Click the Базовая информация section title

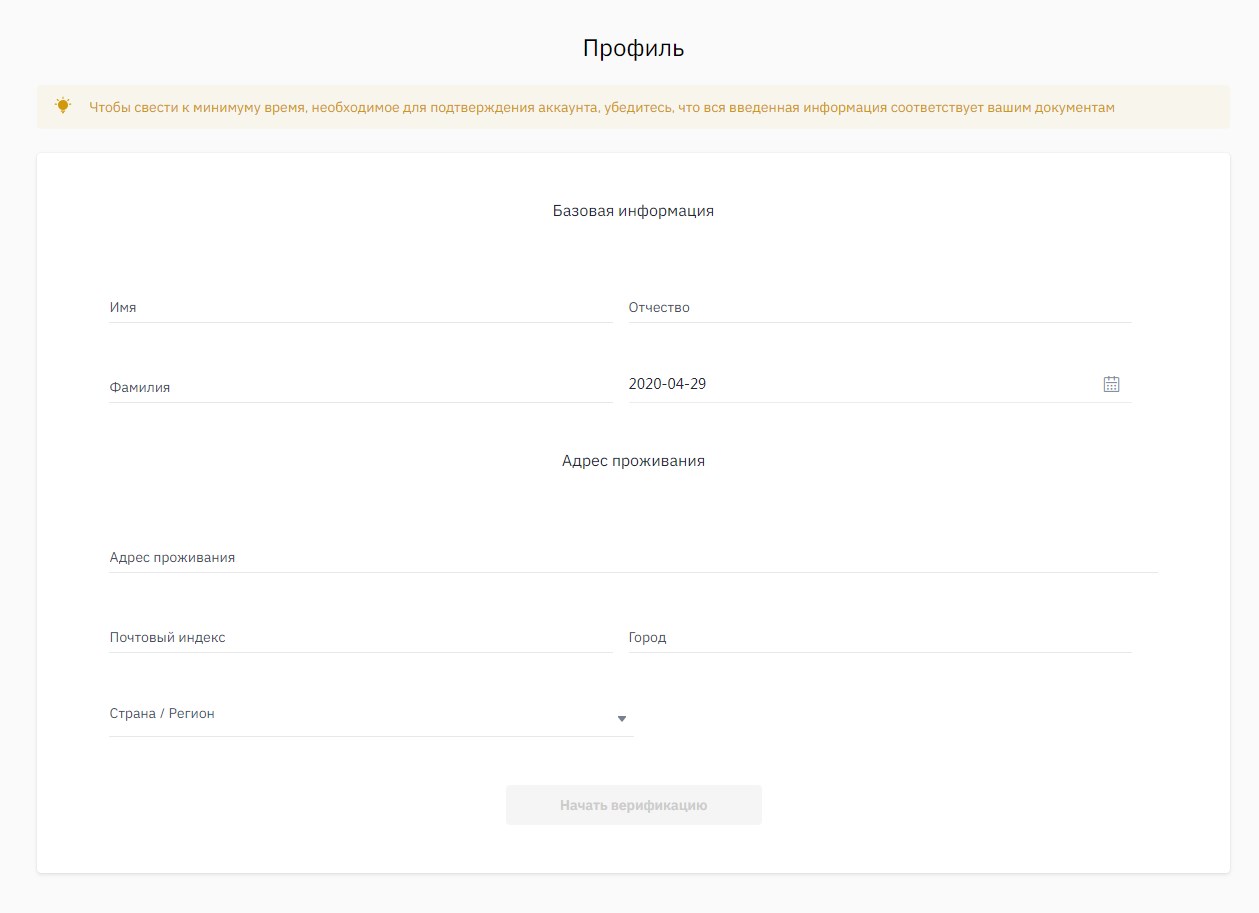[633, 211]
